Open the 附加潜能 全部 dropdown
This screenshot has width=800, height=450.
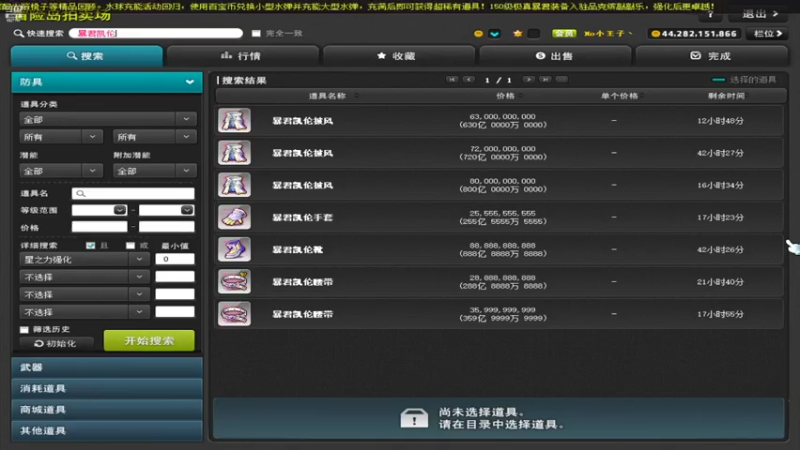pyautogui.click(x=154, y=171)
